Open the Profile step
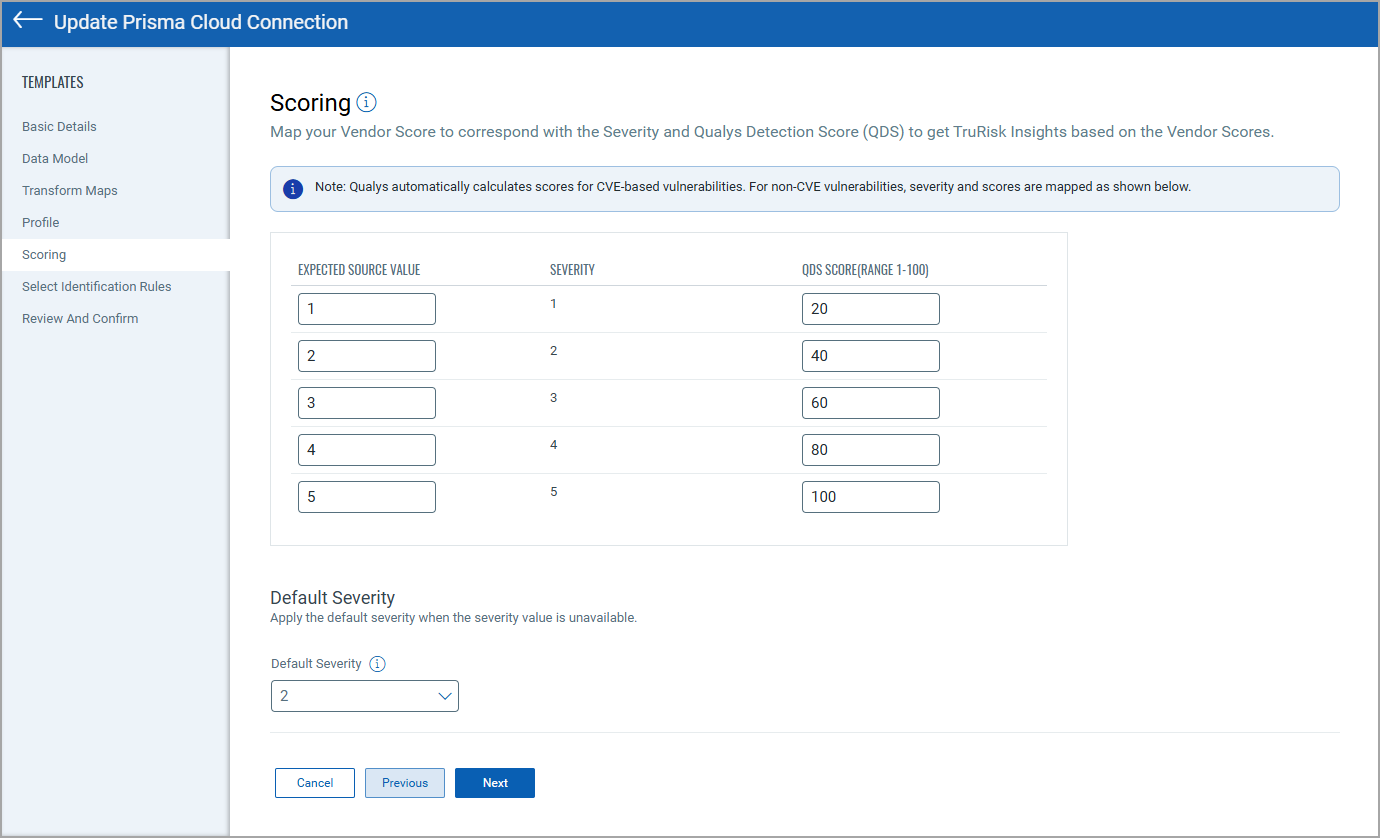Viewport: 1380px width, 838px height. pos(41,223)
